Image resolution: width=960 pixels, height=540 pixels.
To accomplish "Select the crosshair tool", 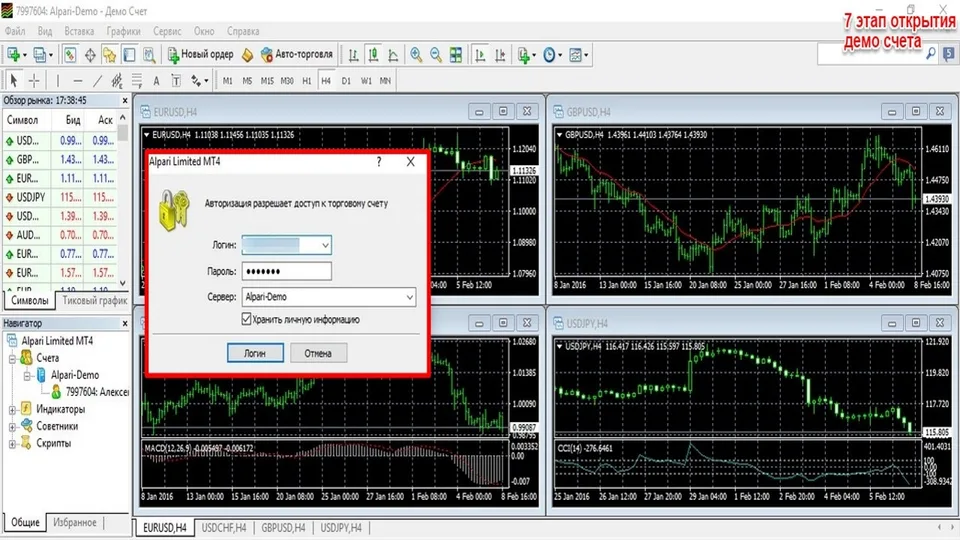I will pyautogui.click(x=34, y=80).
